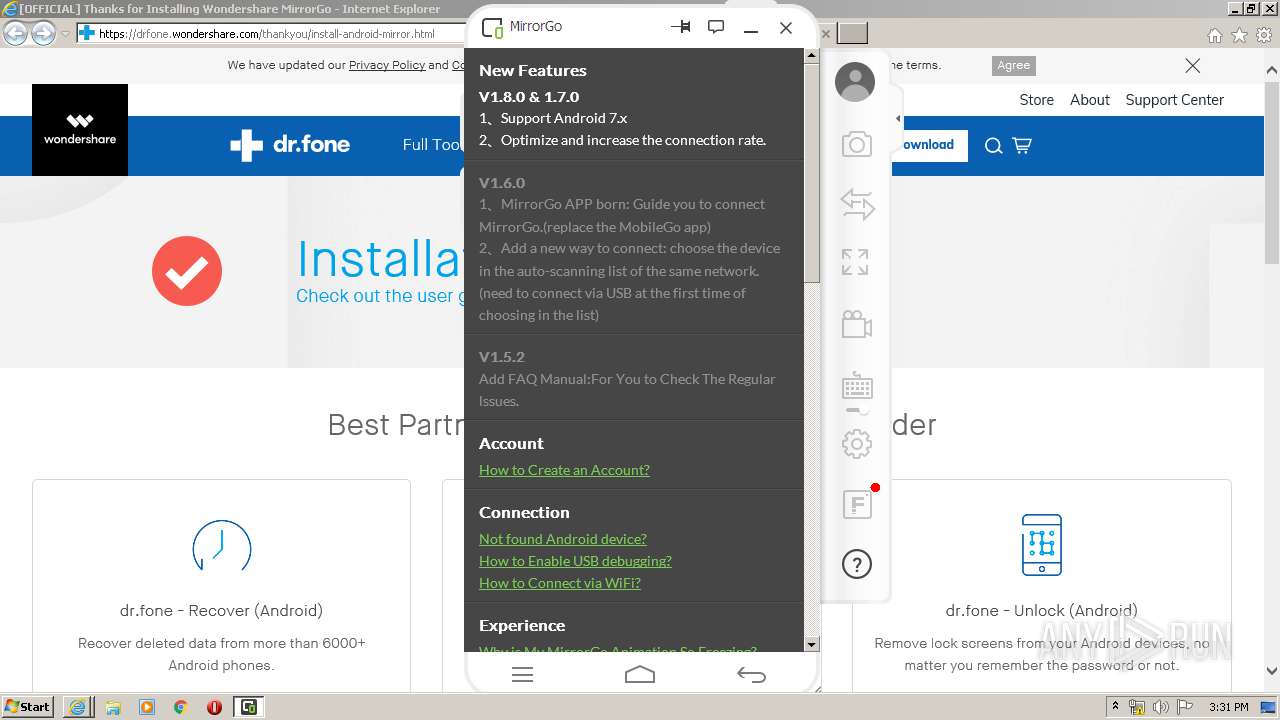Open Google Chrome from the taskbar
Image resolution: width=1280 pixels, height=720 pixels.
pyautogui.click(x=180, y=707)
